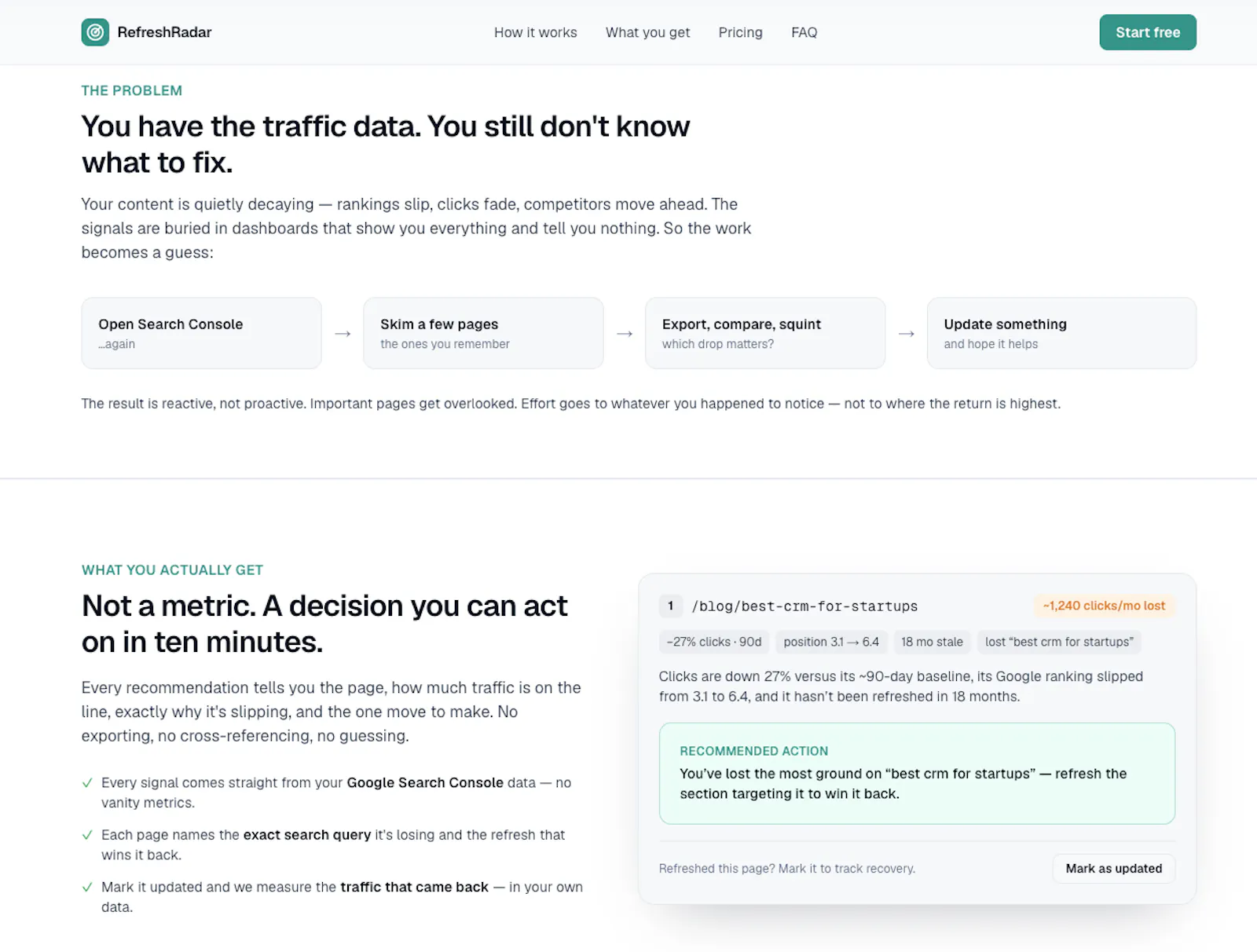Click the arrow after Skim a few pages card
Viewport: 1257px width, 952px height.
[x=625, y=334]
